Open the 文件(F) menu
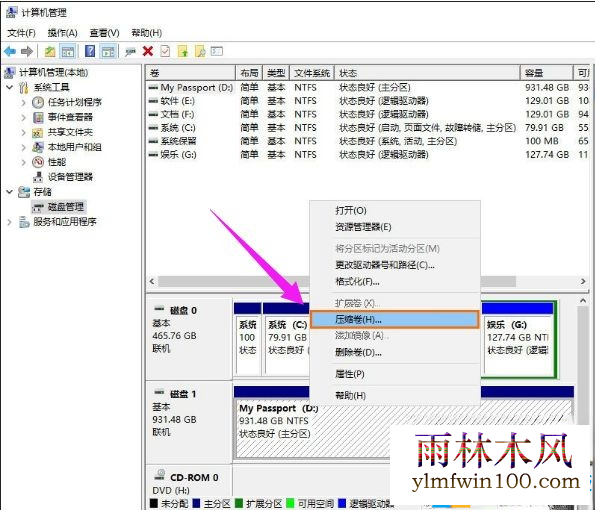 pyautogui.click(x=21, y=33)
